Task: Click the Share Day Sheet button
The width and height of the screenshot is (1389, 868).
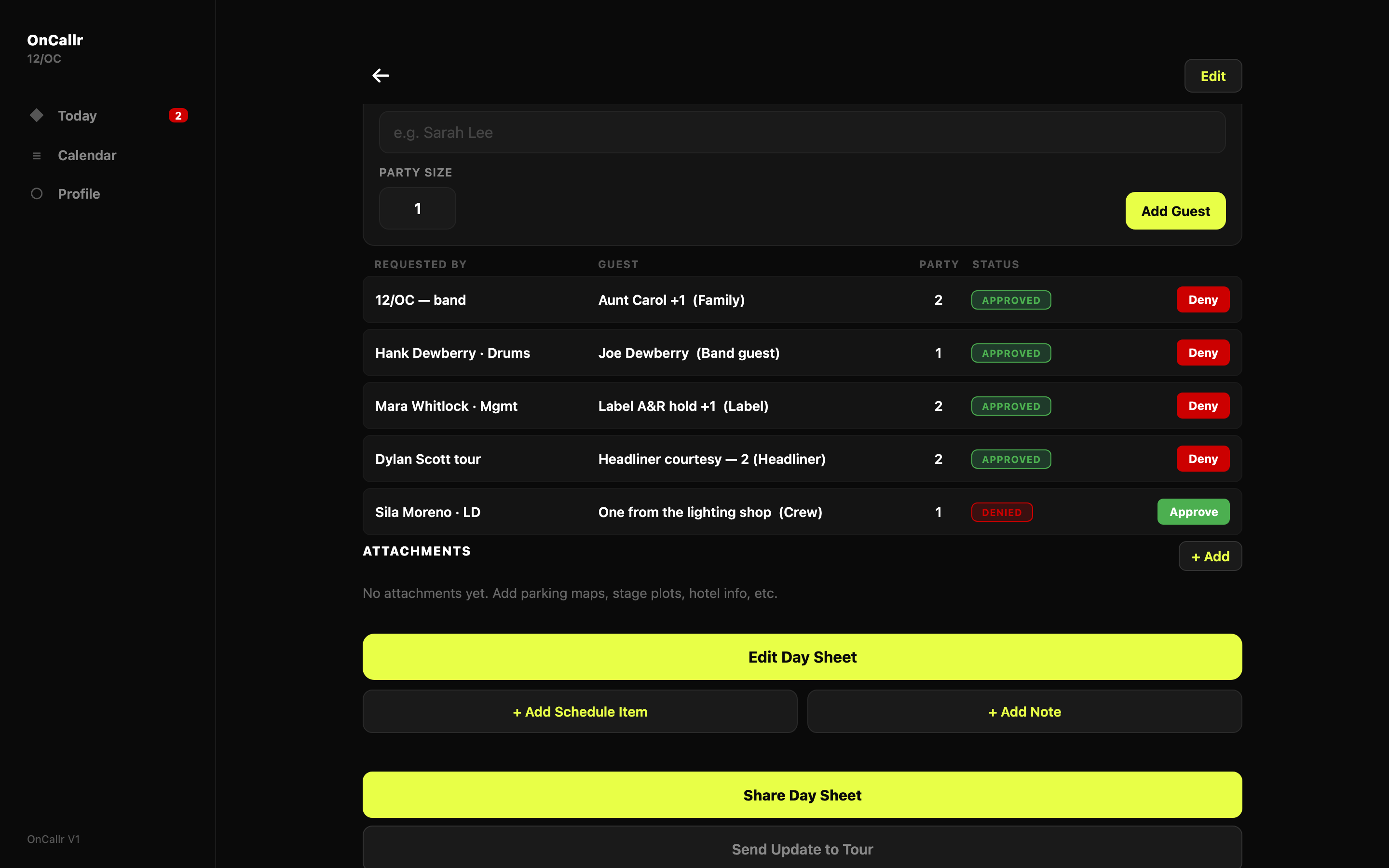Action: pyautogui.click(x=802, y=795)
